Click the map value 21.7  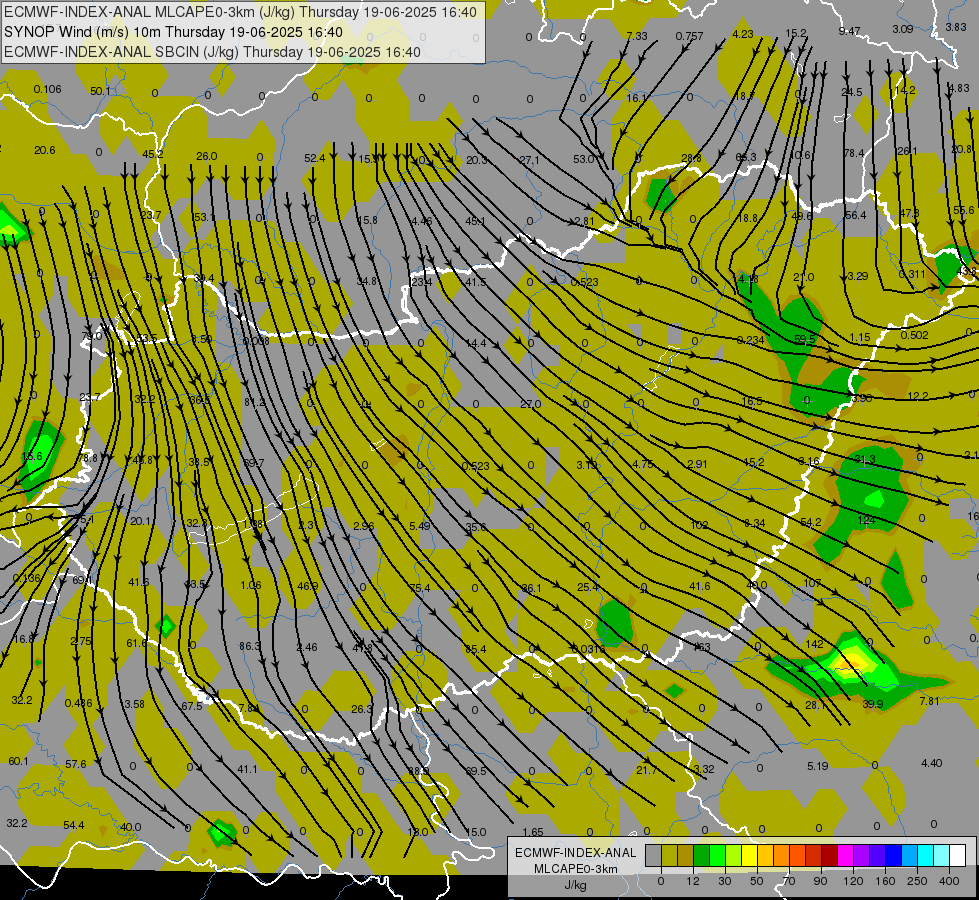[646, 771]
